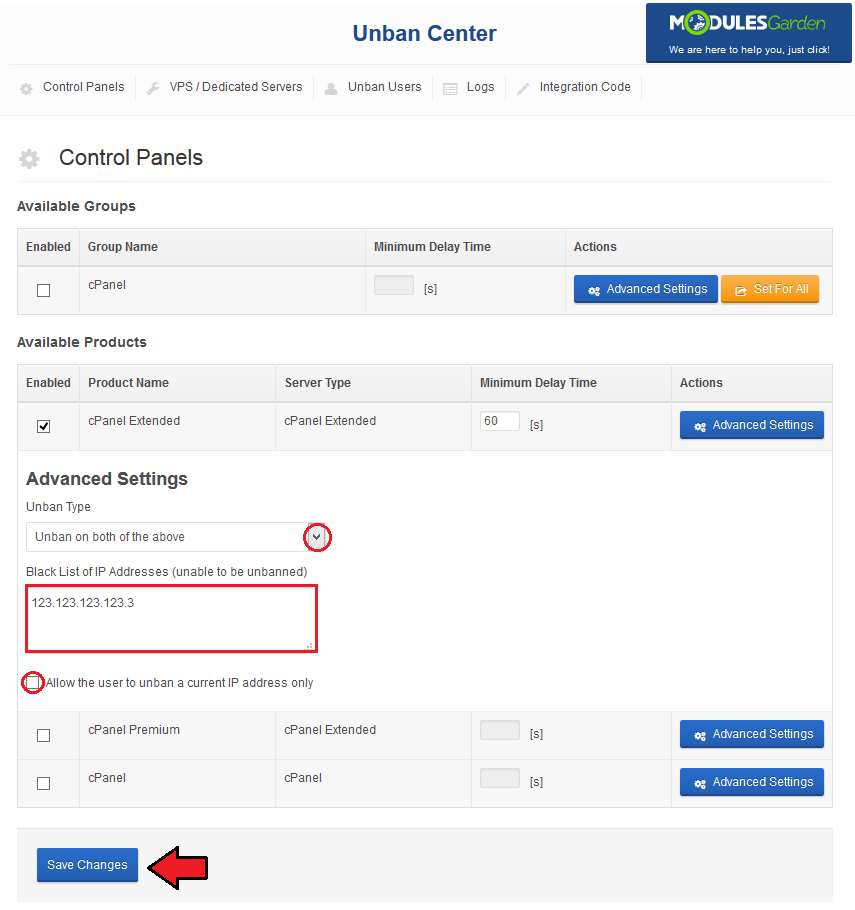Viewport: 855px width, 910px height.
Task: Click gears icon in cPanel Premium Advanced Settings button
Action: (x=700, y=735)
